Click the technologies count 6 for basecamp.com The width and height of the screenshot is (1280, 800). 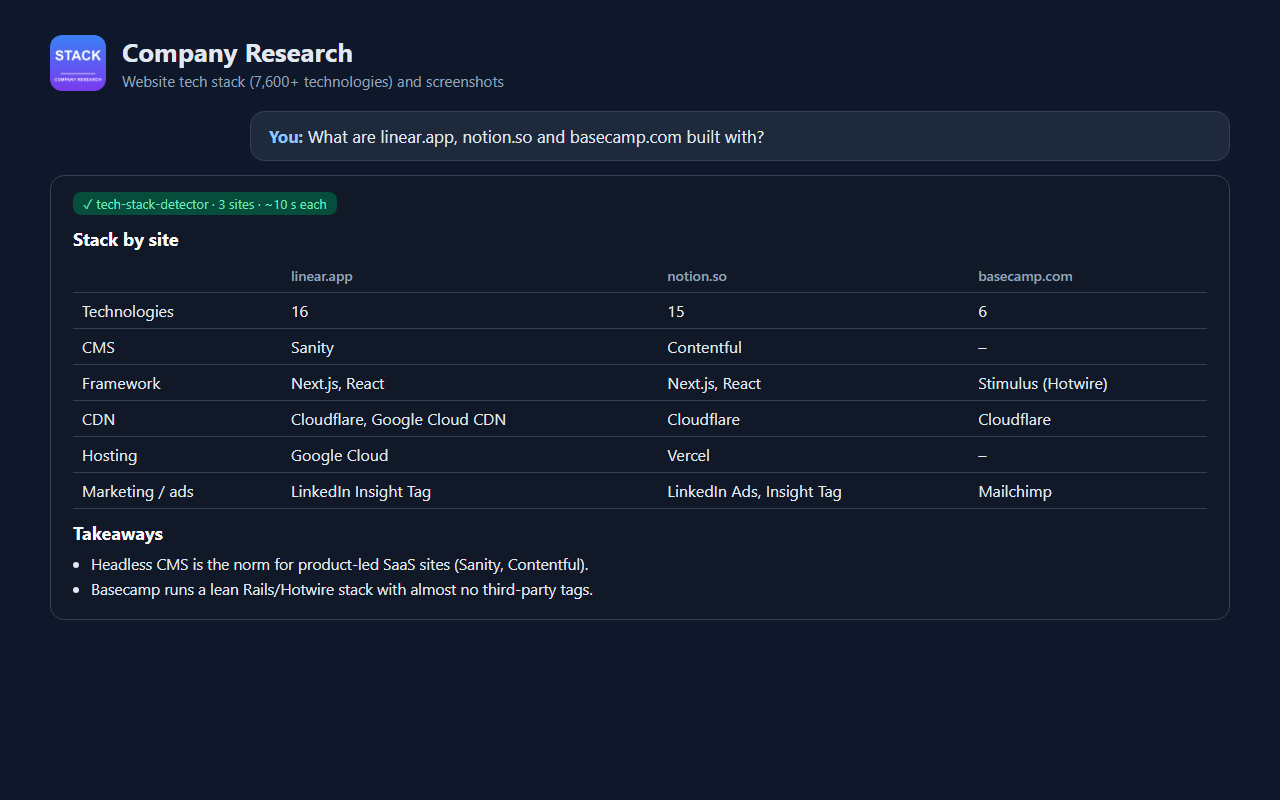[x=982, y=311]
